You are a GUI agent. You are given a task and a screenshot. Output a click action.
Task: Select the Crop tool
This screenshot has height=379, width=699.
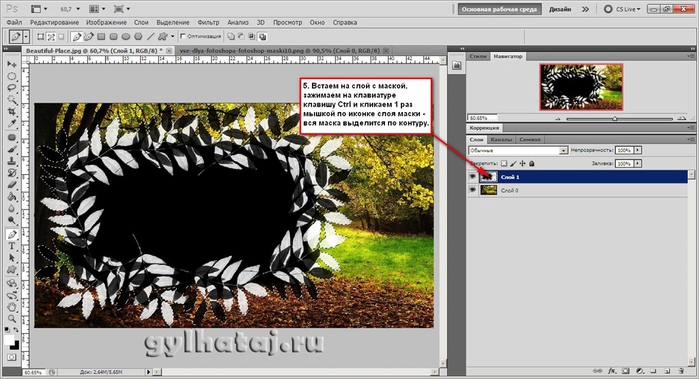click(12, 111)
